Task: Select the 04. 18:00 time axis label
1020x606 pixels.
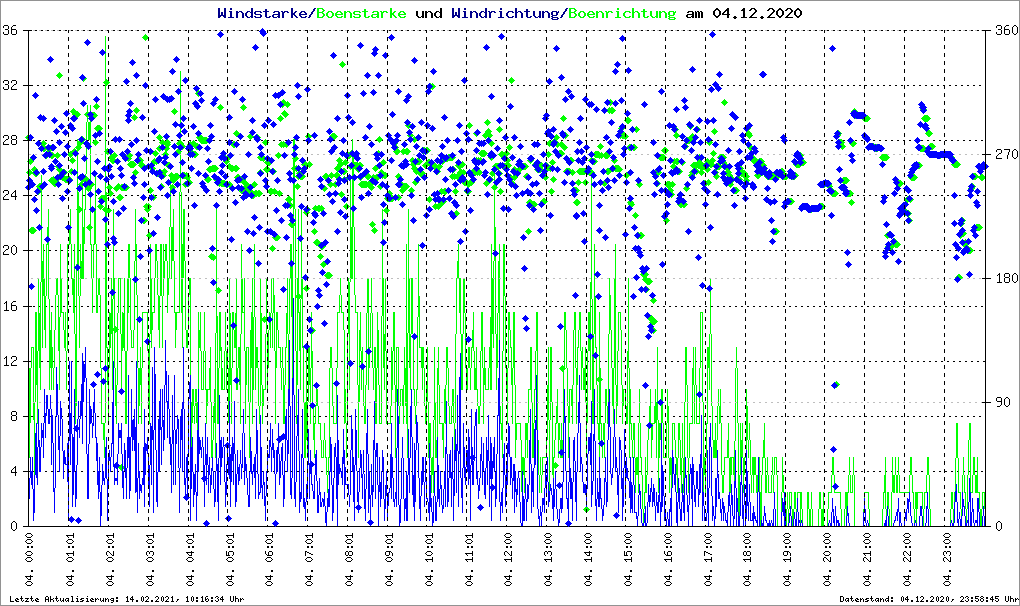Action: pyautogui.click(x=747, y=562)
